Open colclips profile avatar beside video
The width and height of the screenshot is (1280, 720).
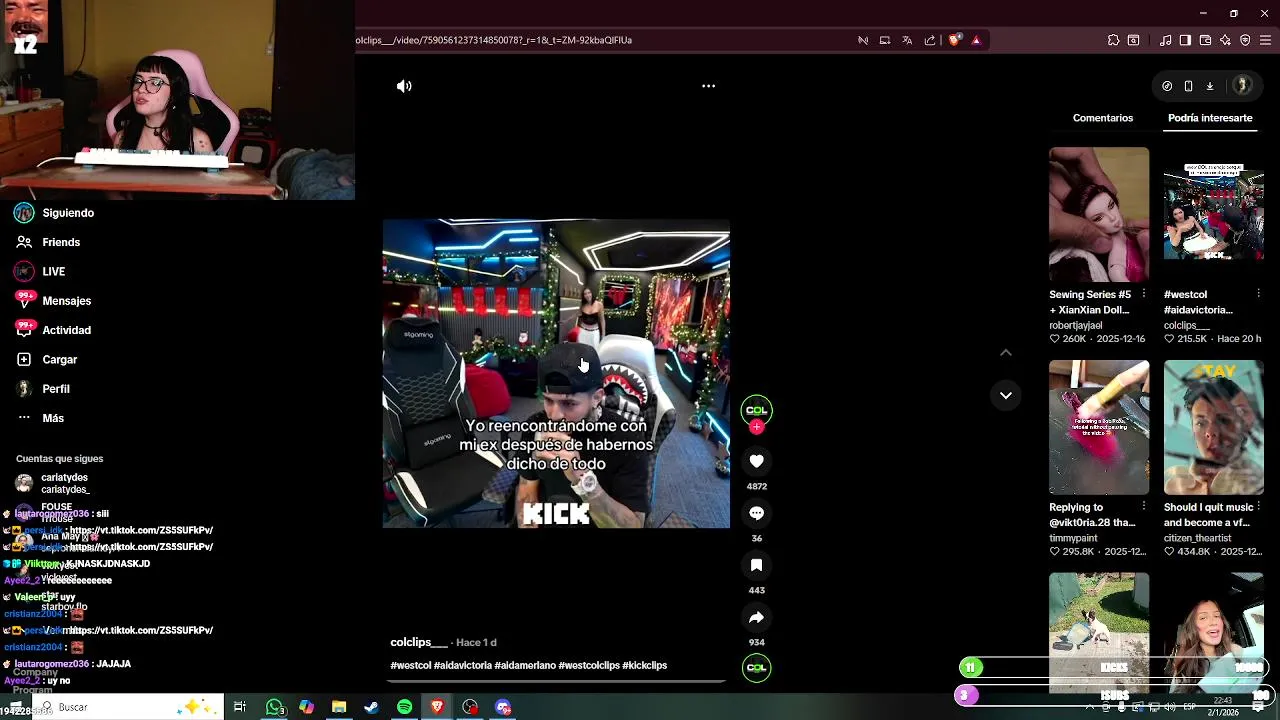[756, 410]
